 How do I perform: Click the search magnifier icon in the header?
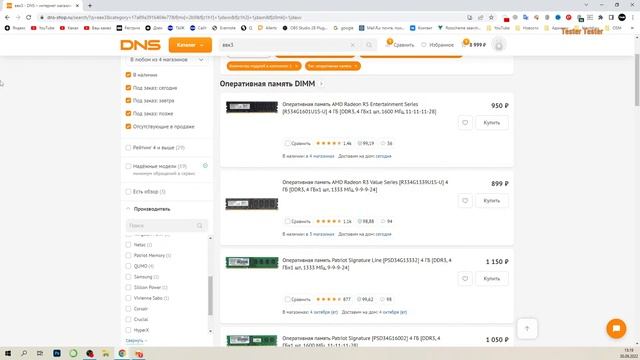point(369,45)
